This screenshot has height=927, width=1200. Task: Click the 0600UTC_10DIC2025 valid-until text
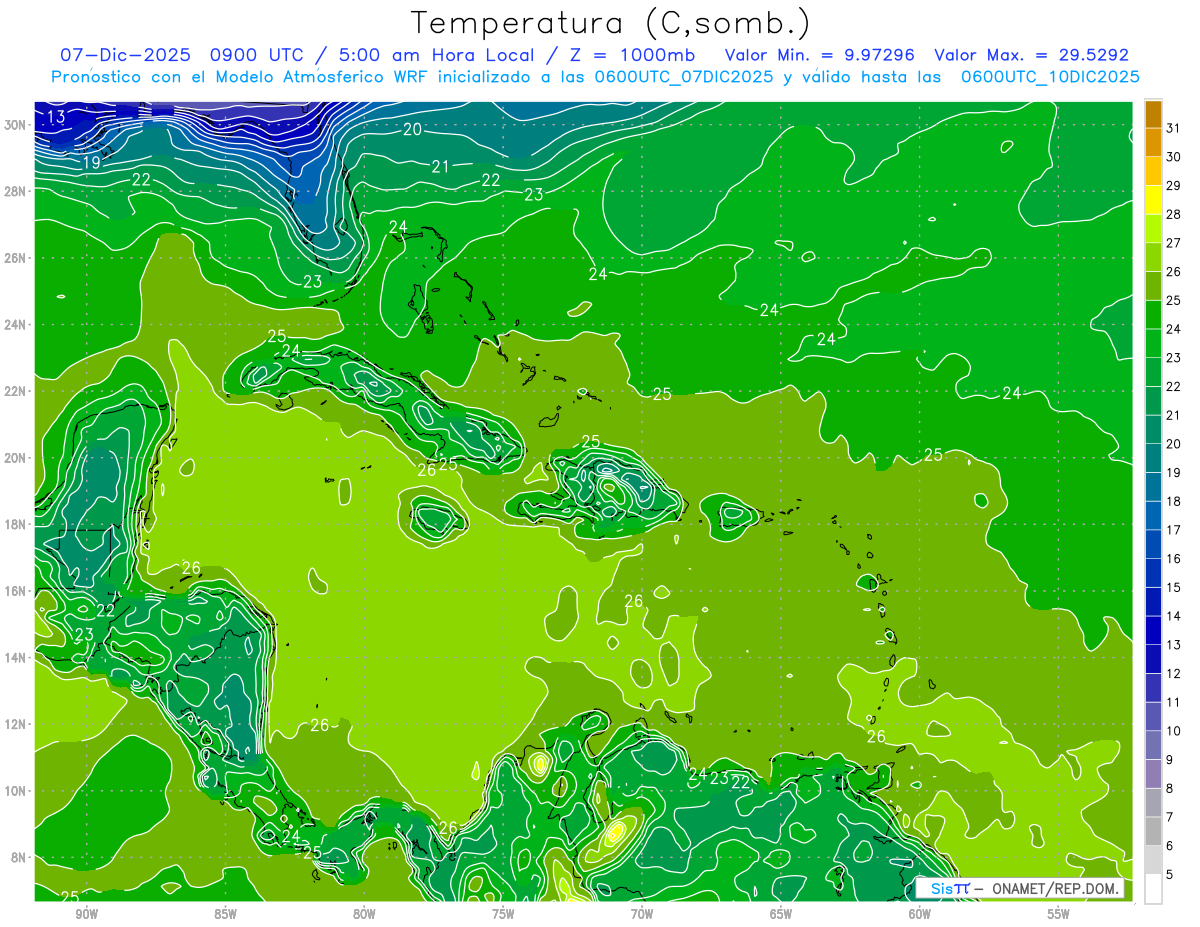(1051, 77)
